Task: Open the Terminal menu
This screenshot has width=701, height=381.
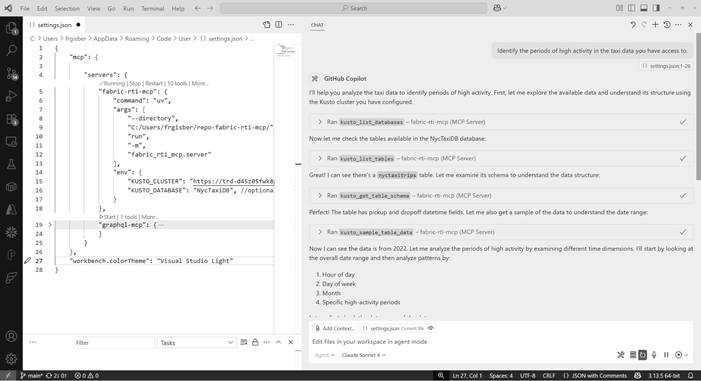Action: pos(152,8)
